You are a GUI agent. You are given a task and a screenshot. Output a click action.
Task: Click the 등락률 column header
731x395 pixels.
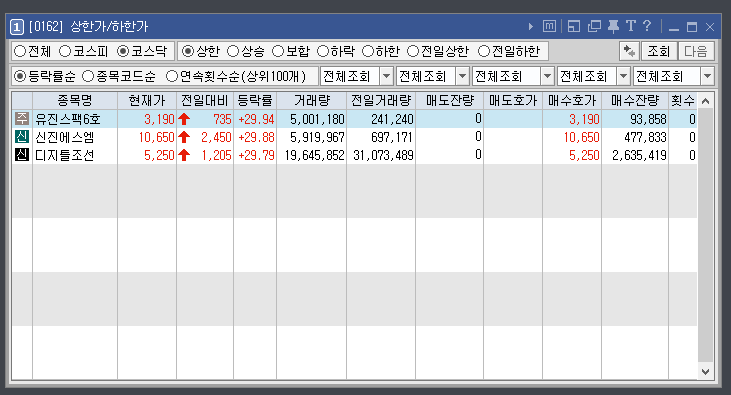click(x=255, y=100)
